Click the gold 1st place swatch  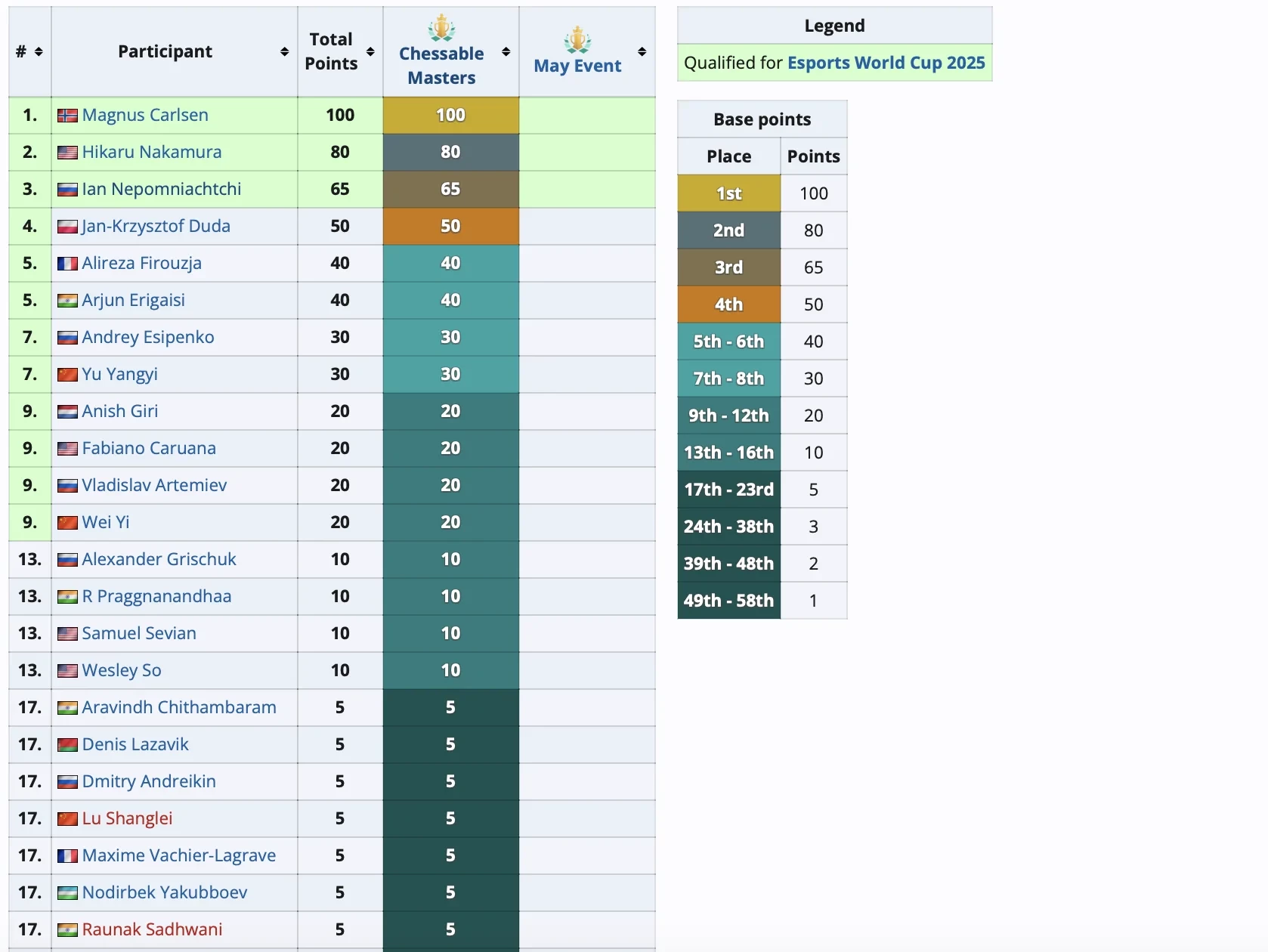pos(728,193)
